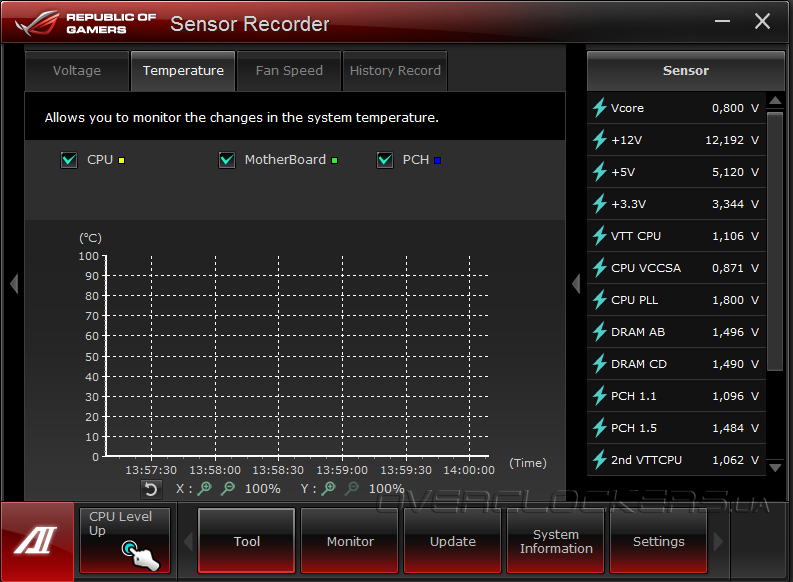
Task: Open the Tool menu button
Action: point(247,541)
